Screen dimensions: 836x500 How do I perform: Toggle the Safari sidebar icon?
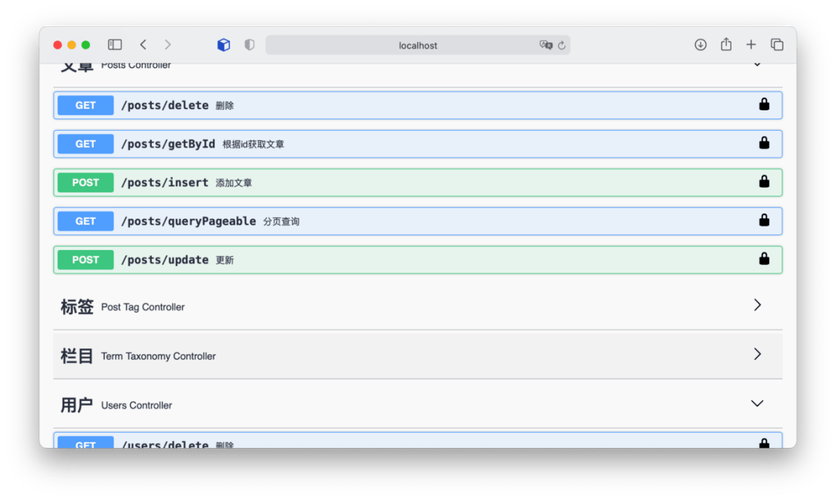115,45
